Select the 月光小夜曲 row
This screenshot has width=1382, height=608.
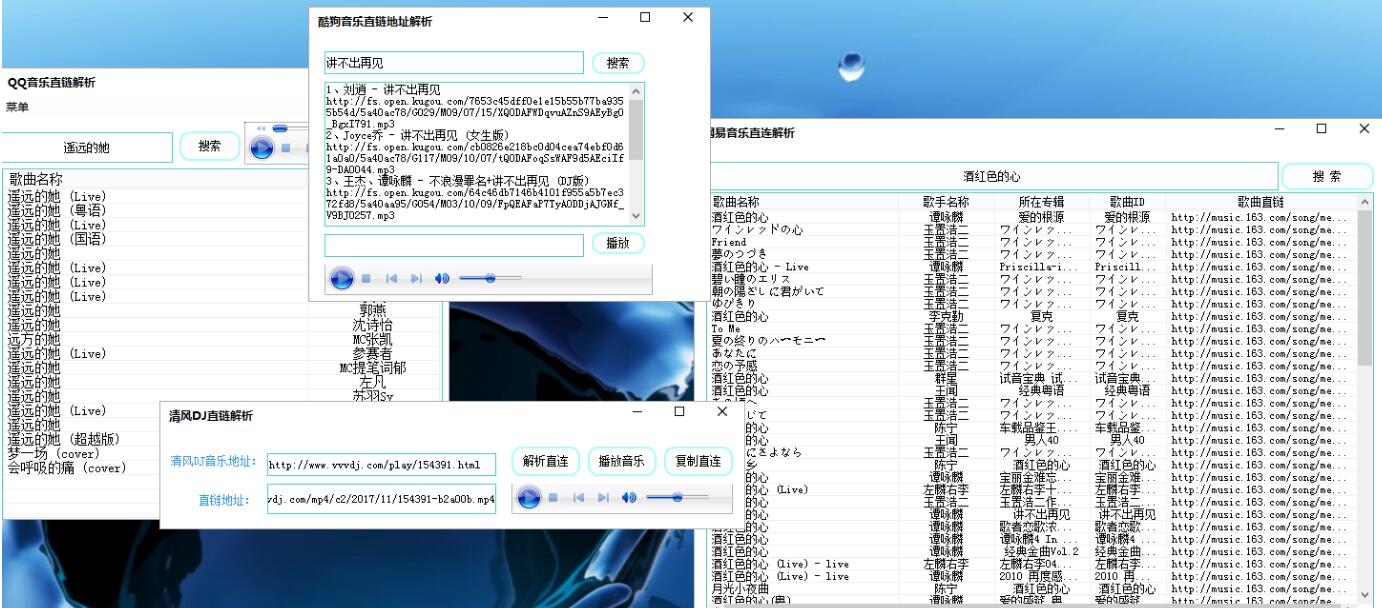pyautogui.click(x=1033, y=589)
